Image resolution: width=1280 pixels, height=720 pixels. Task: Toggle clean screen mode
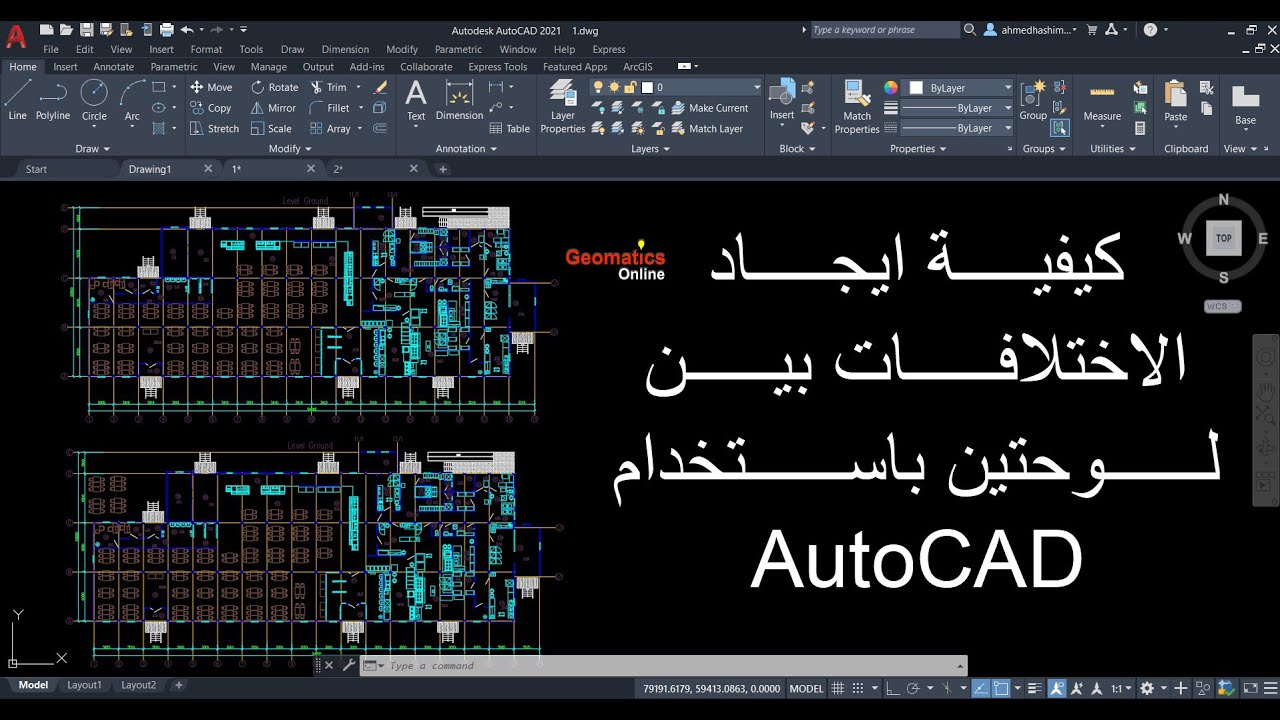point(1250,688)
